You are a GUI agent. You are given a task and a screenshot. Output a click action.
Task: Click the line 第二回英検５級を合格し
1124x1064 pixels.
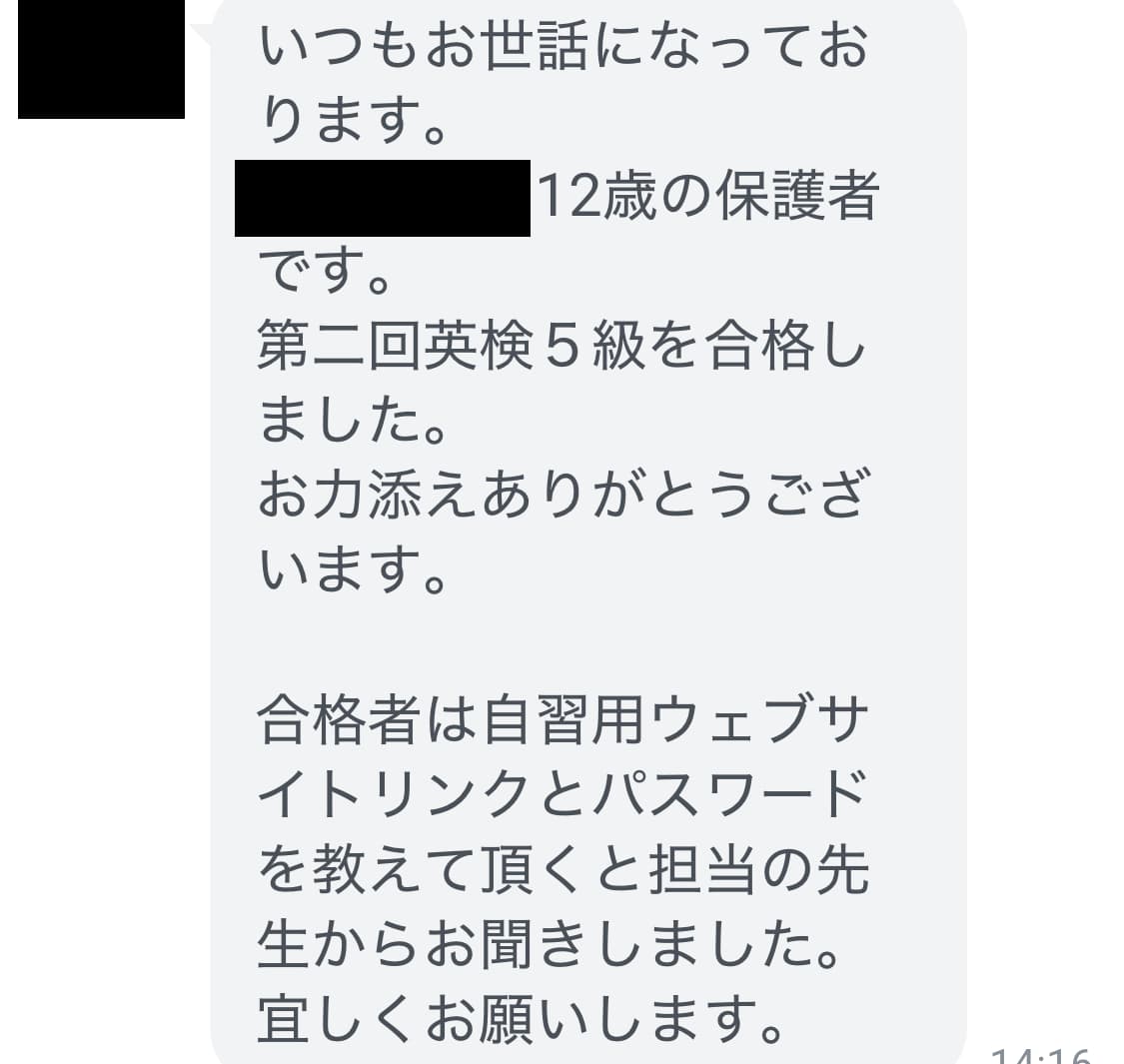[562, 347]
